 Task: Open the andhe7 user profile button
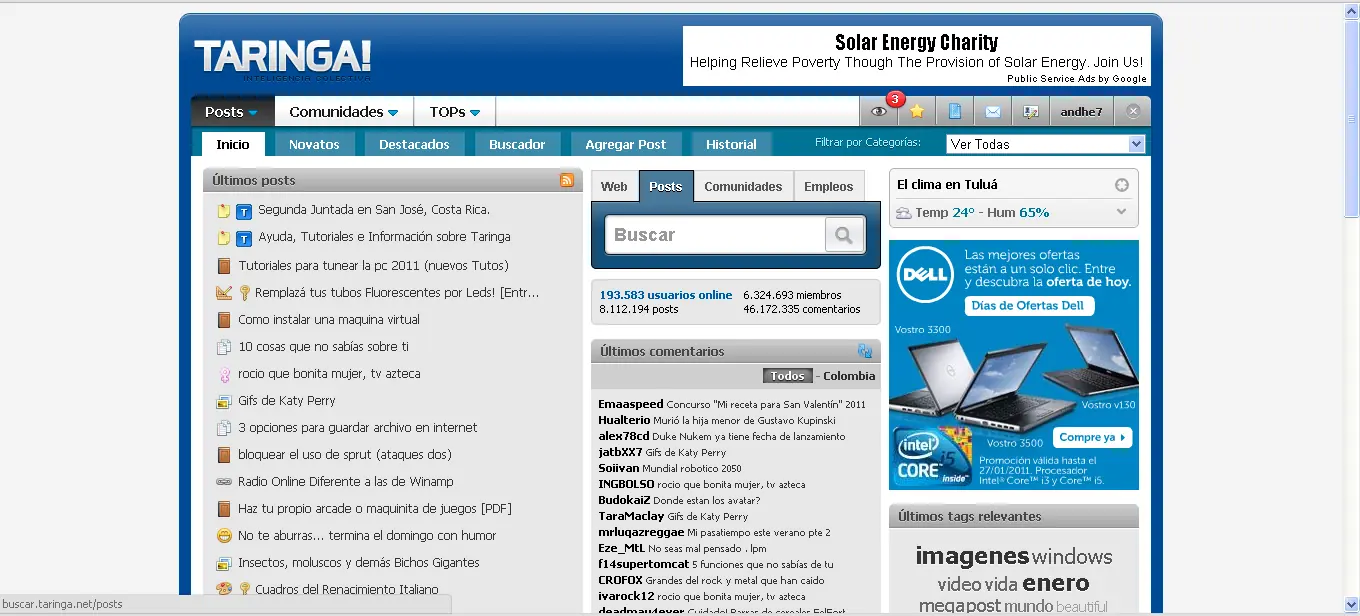1081,112
